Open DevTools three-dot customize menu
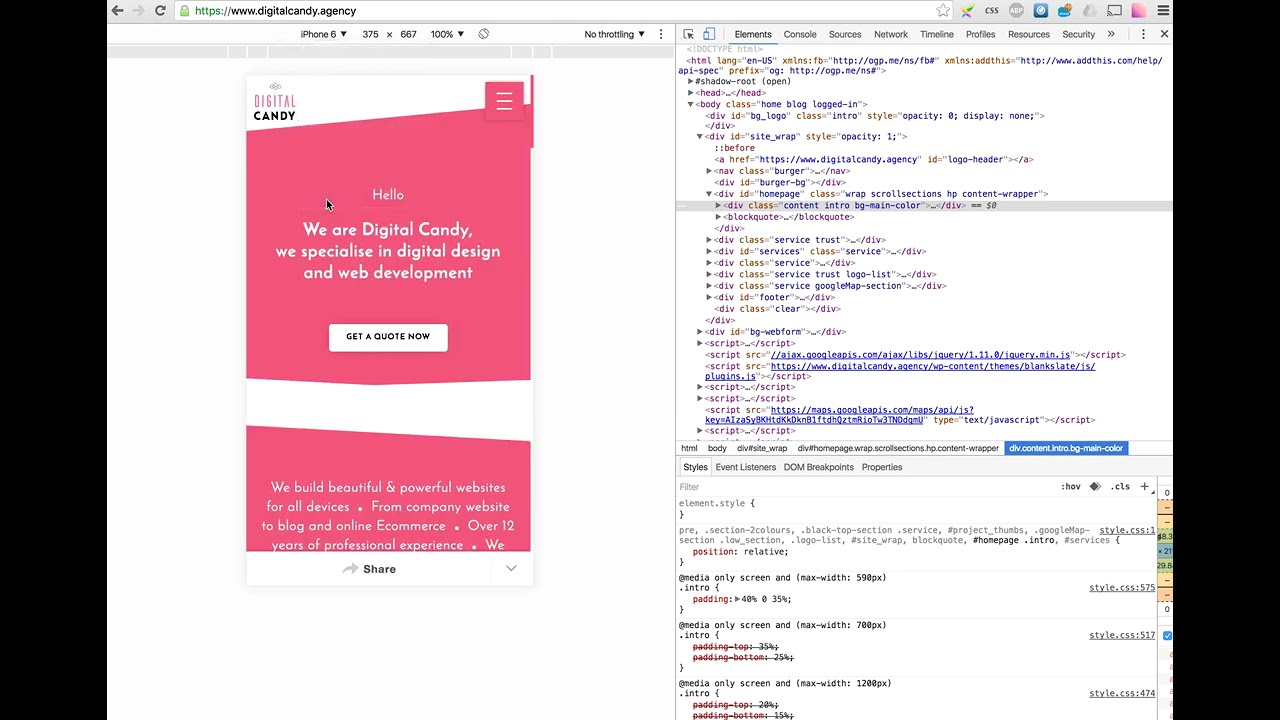 point(1143,34)
